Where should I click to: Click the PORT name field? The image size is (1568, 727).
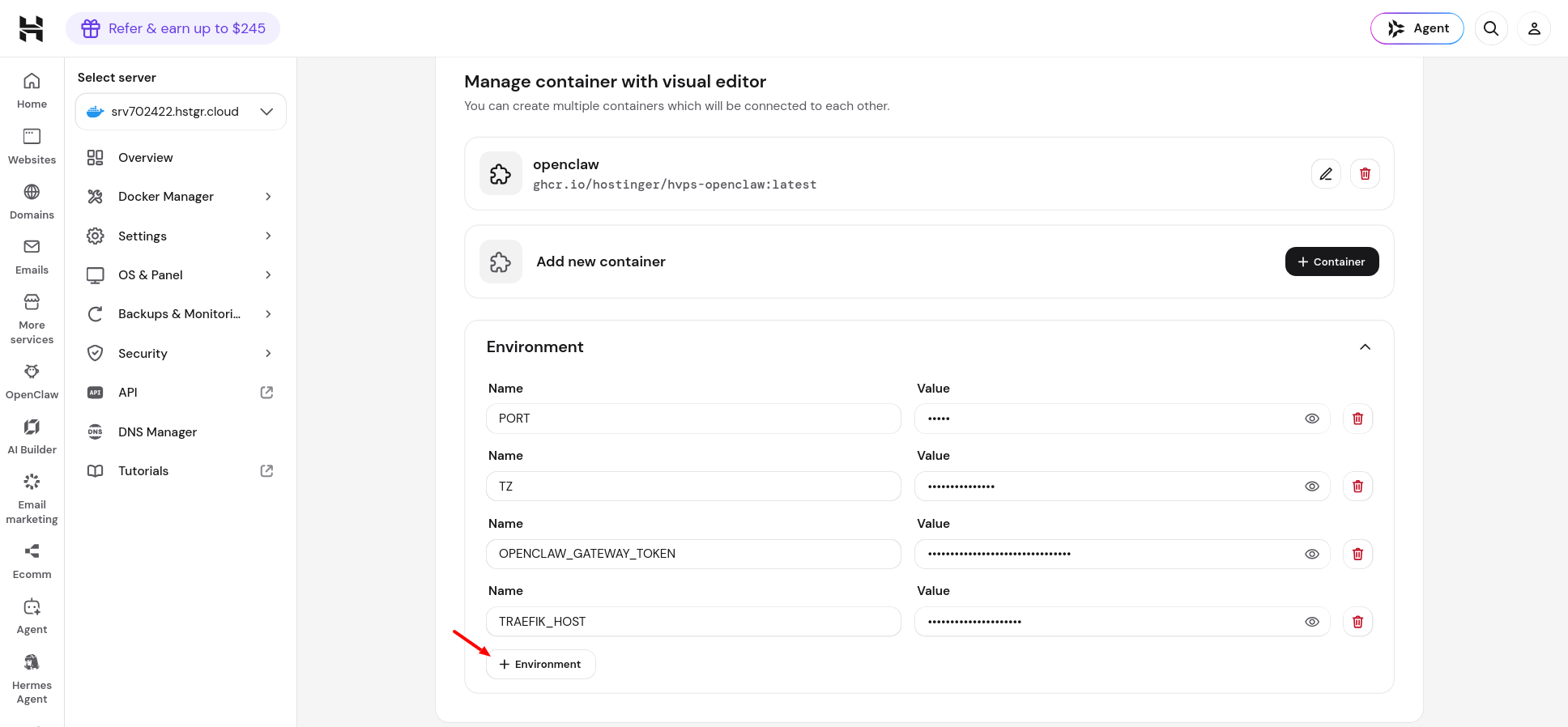pyautogui.click(x=693, y=419)
